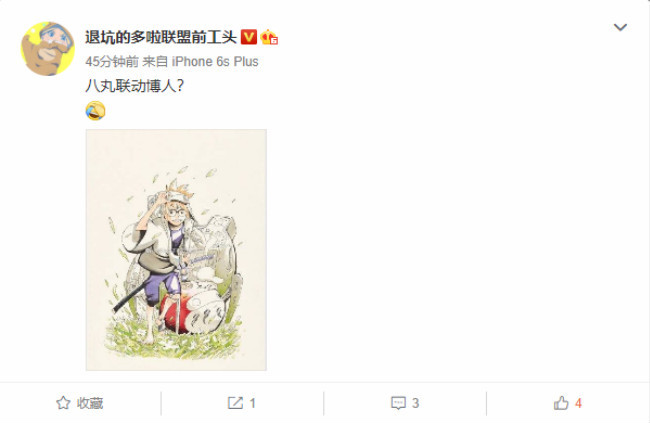650x423 pixels.
Task: Click the comment speech bubble icon
Action: tap(398, 403)
